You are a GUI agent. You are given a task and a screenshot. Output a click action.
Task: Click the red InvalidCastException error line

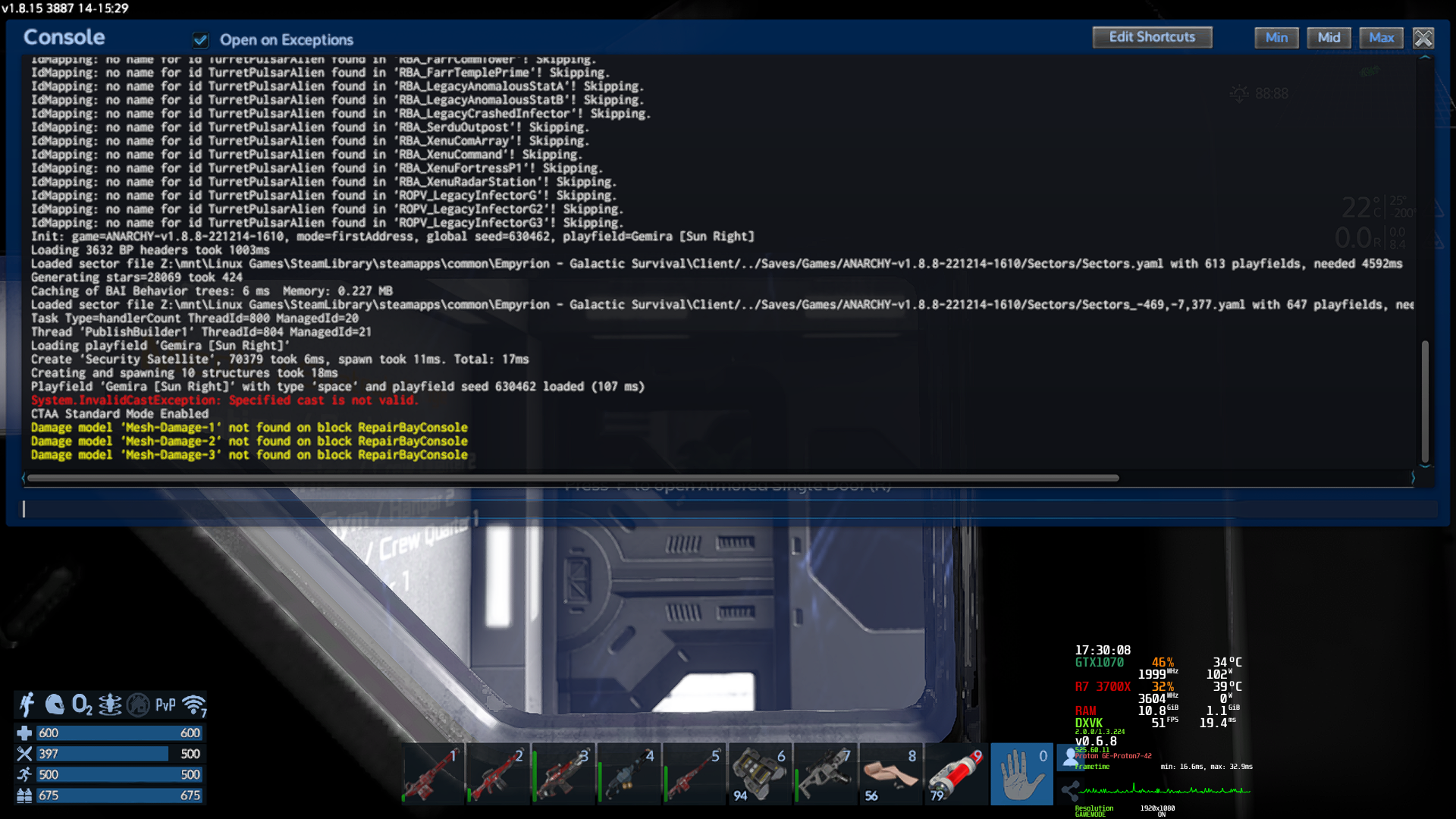(224, 400)
